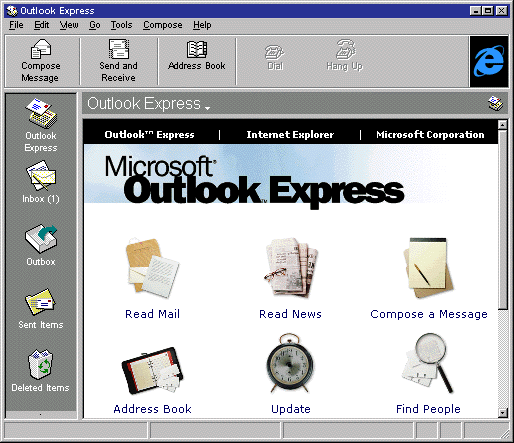Open the Edit menu
The image size is (514, 443).
(x=42, y=25)
